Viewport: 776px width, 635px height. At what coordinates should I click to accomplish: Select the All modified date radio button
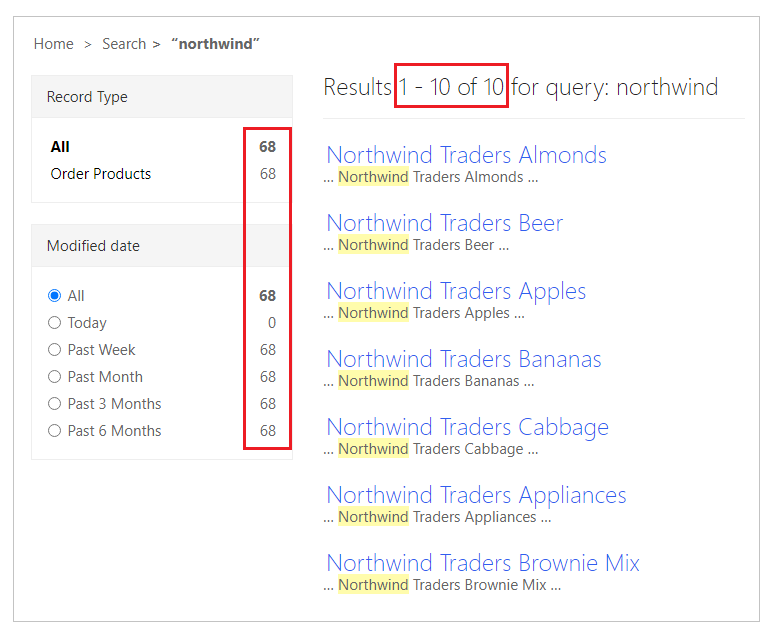(x=54, y=295)
